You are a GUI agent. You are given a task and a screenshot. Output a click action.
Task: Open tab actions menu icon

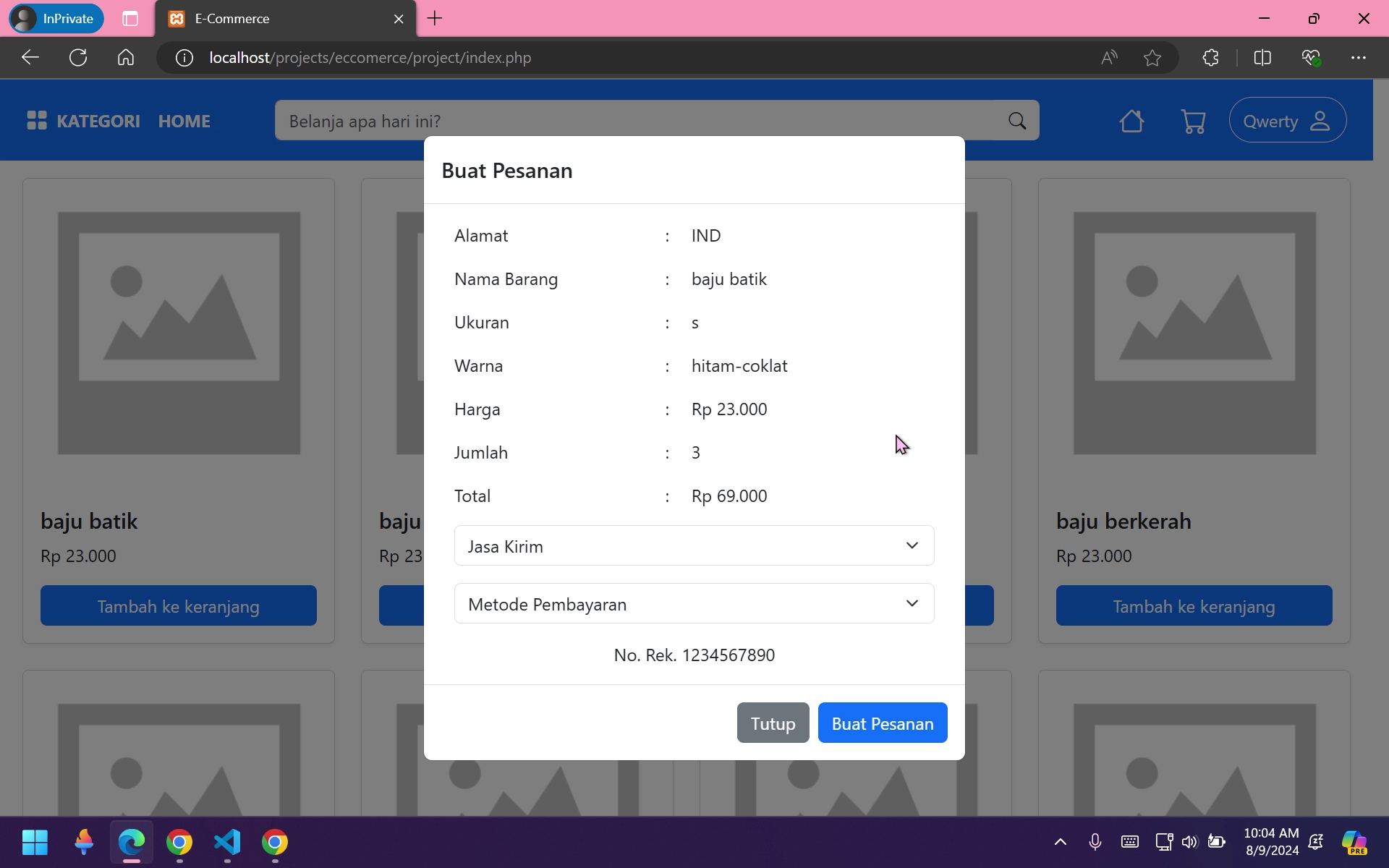tap(130, 19)
